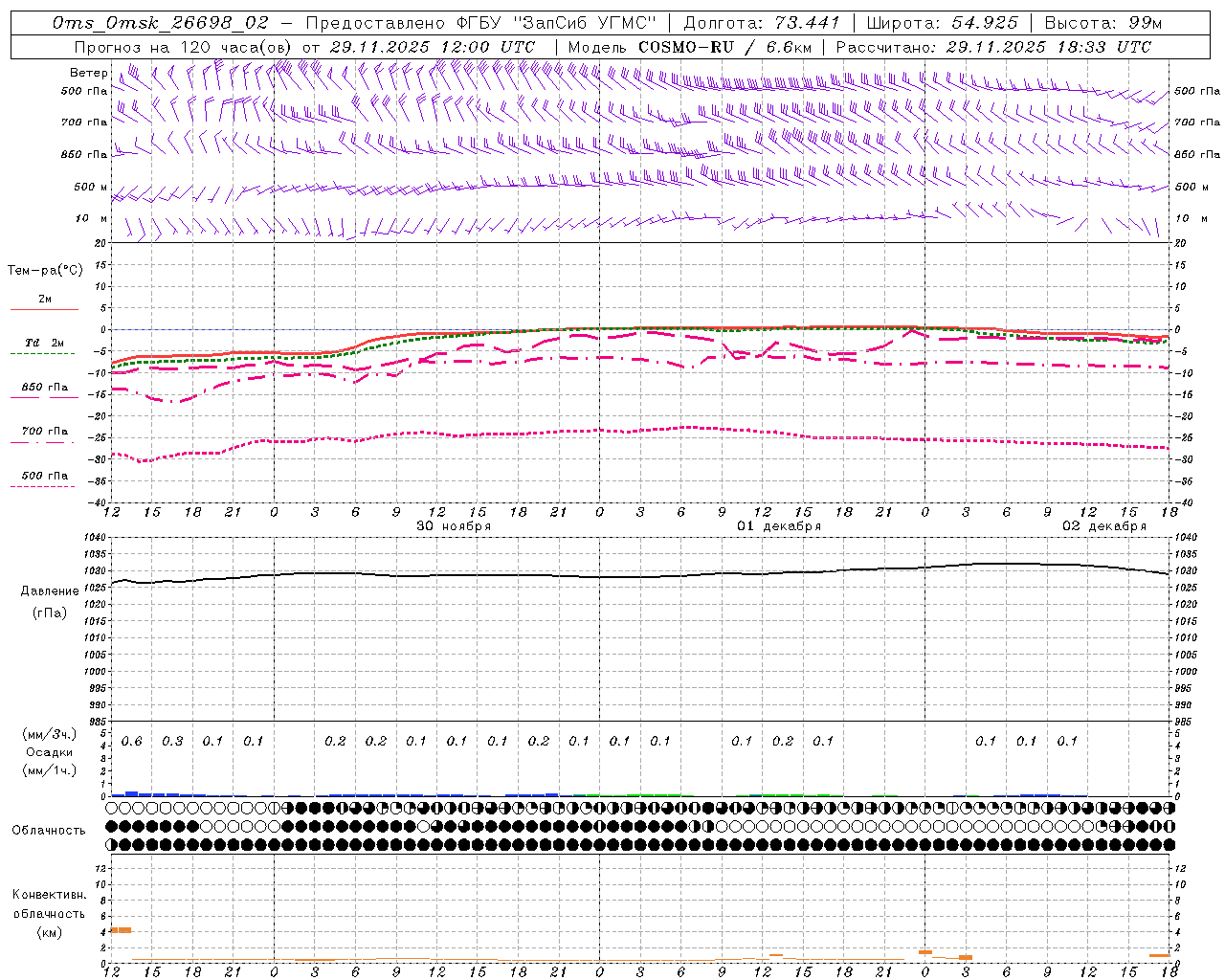Select the Td 2м dew point legend label
Screen dimensions: 1225x980
point(44,343)
